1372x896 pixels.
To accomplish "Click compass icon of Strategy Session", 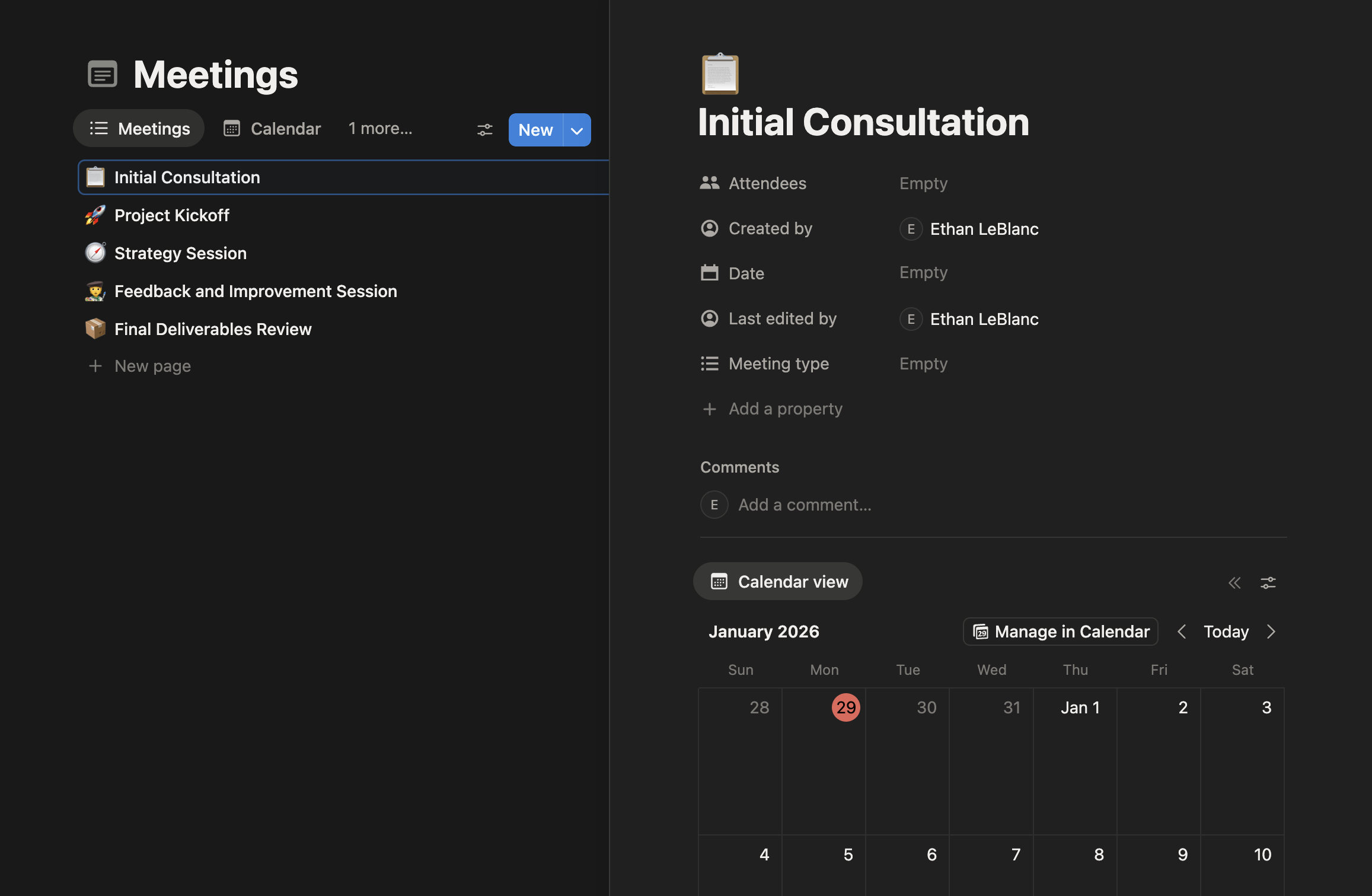I will [x=95, y=253].
